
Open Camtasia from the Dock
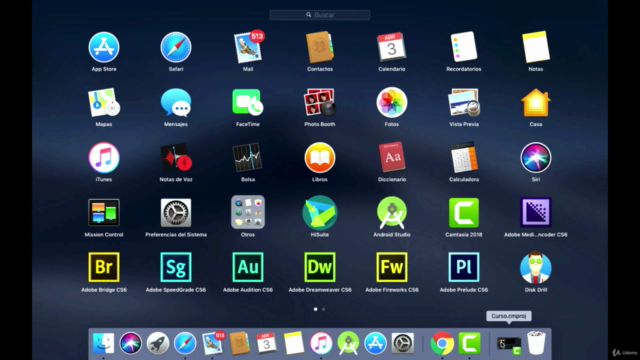(469, 343)
